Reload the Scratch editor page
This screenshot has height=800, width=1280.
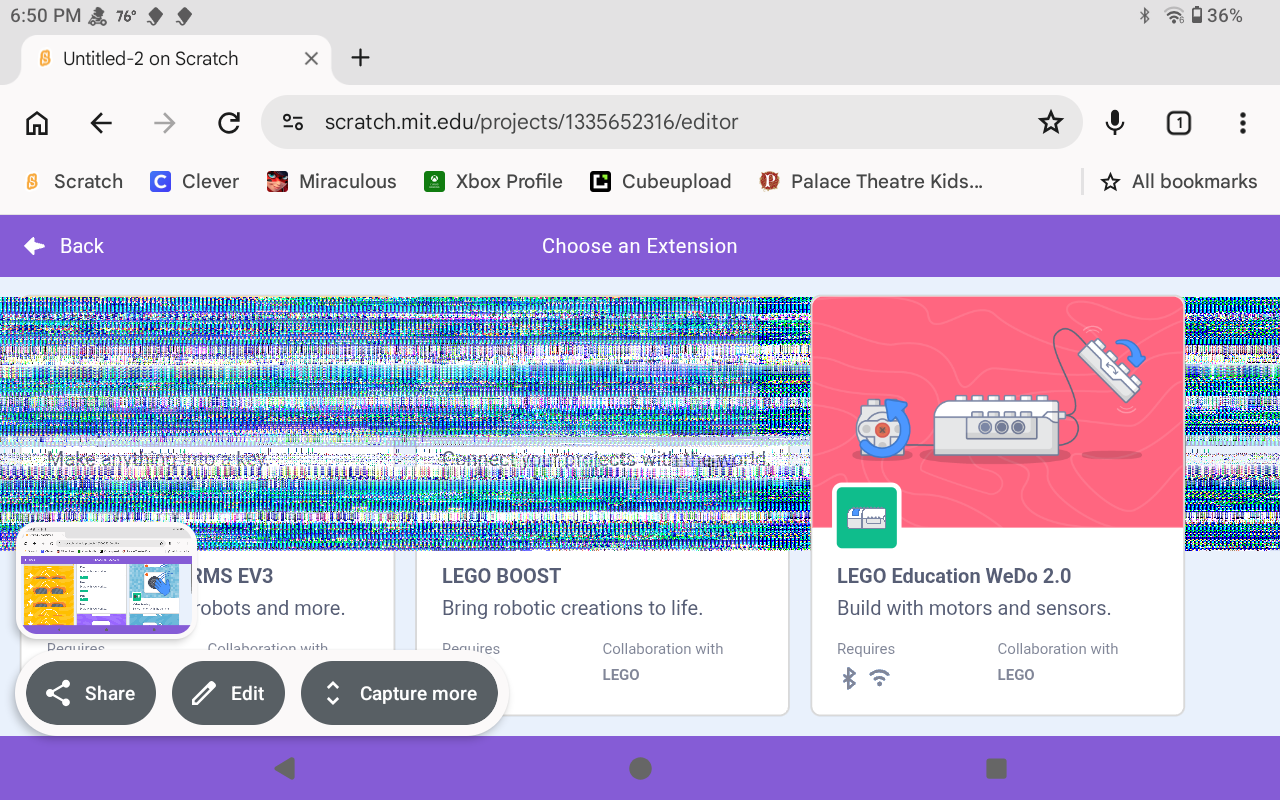(x=229, y=123)
